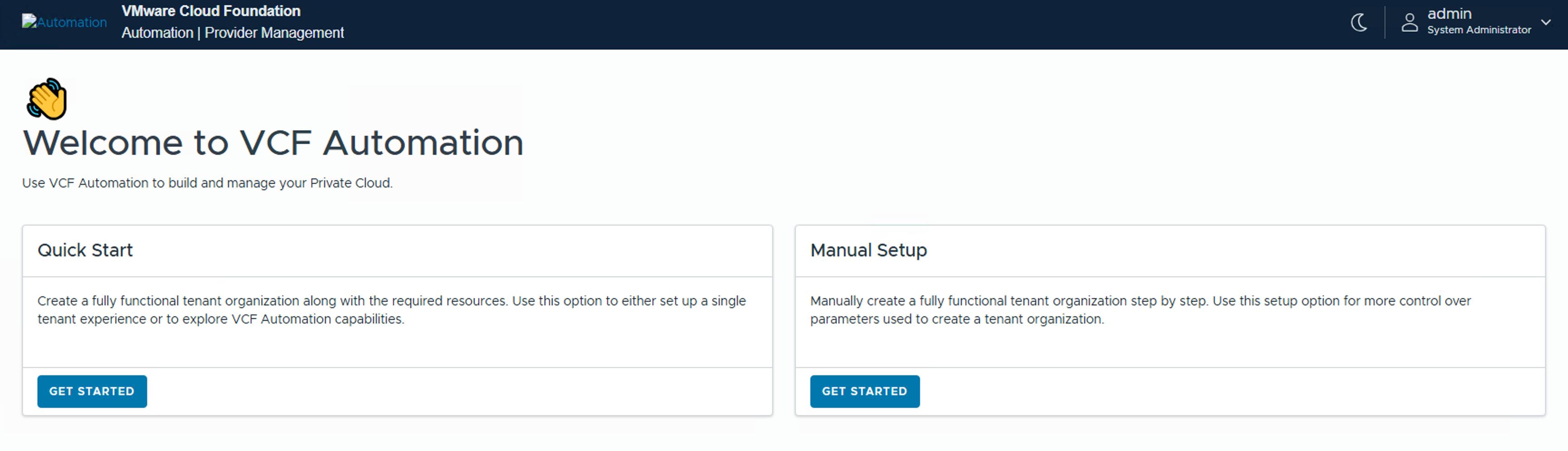Viewport: 1568px width, 451px height.
Task: Select the Quick Start card title
Action: point(85,250)
